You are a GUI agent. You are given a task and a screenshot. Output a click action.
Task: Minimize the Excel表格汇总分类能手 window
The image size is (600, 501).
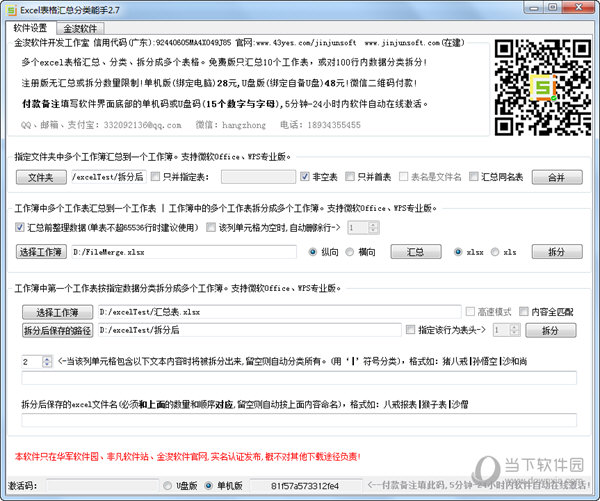534,7
